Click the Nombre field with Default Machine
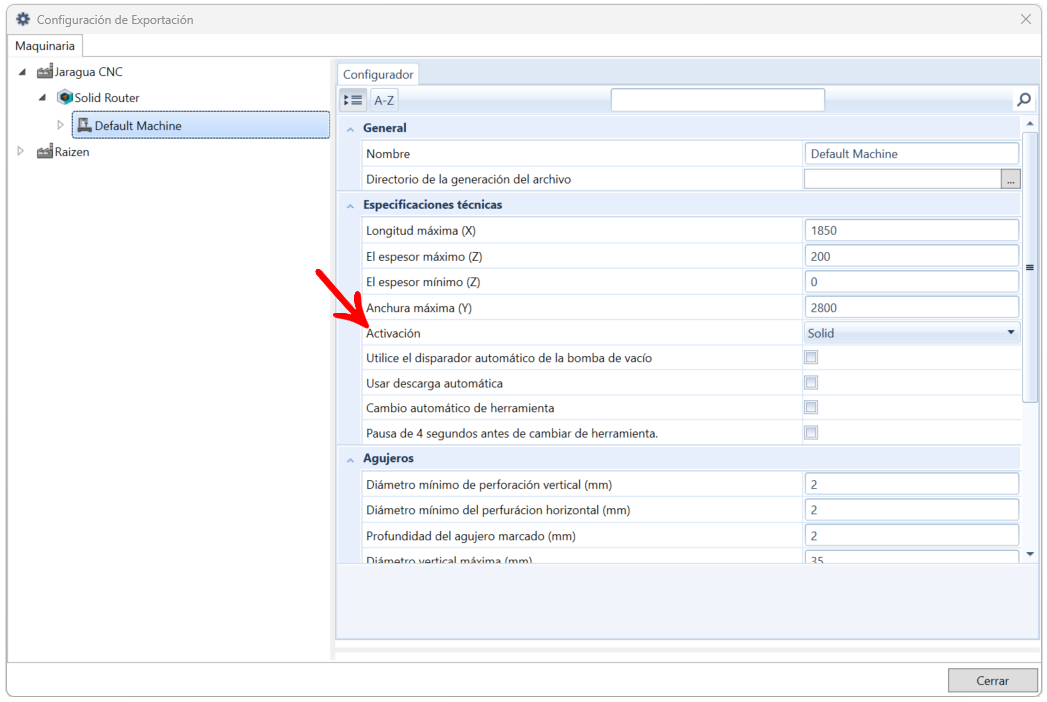 click(911, 154)
